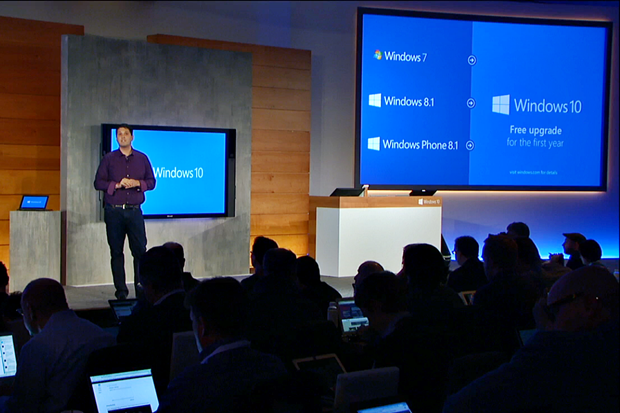Click the Windows 7 flag logo on the slide
The width and height of the screenshot is (620, 413).
click(x=378, y=55)
